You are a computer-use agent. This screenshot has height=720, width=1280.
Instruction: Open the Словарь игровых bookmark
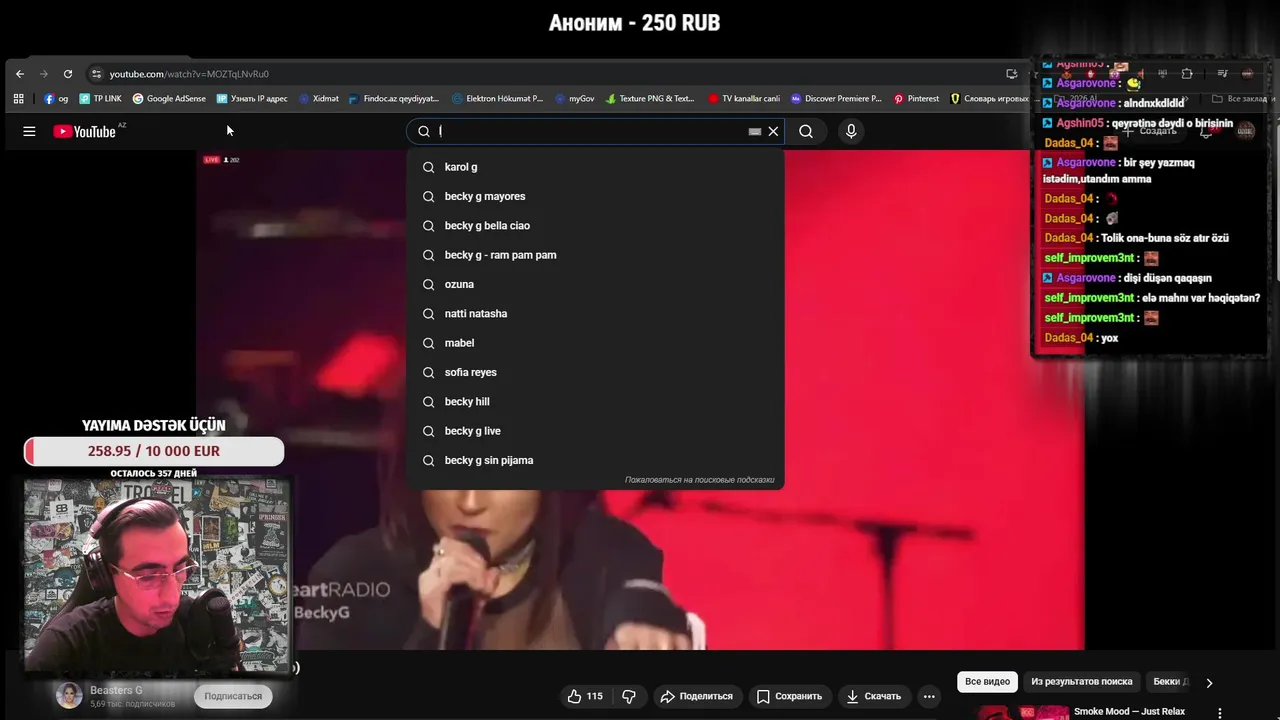click(x=989, y=99)
